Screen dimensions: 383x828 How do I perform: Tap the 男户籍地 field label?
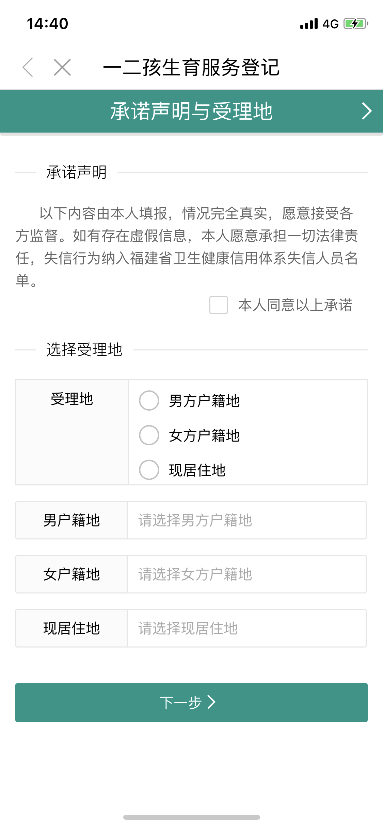[x=71, y=520]
